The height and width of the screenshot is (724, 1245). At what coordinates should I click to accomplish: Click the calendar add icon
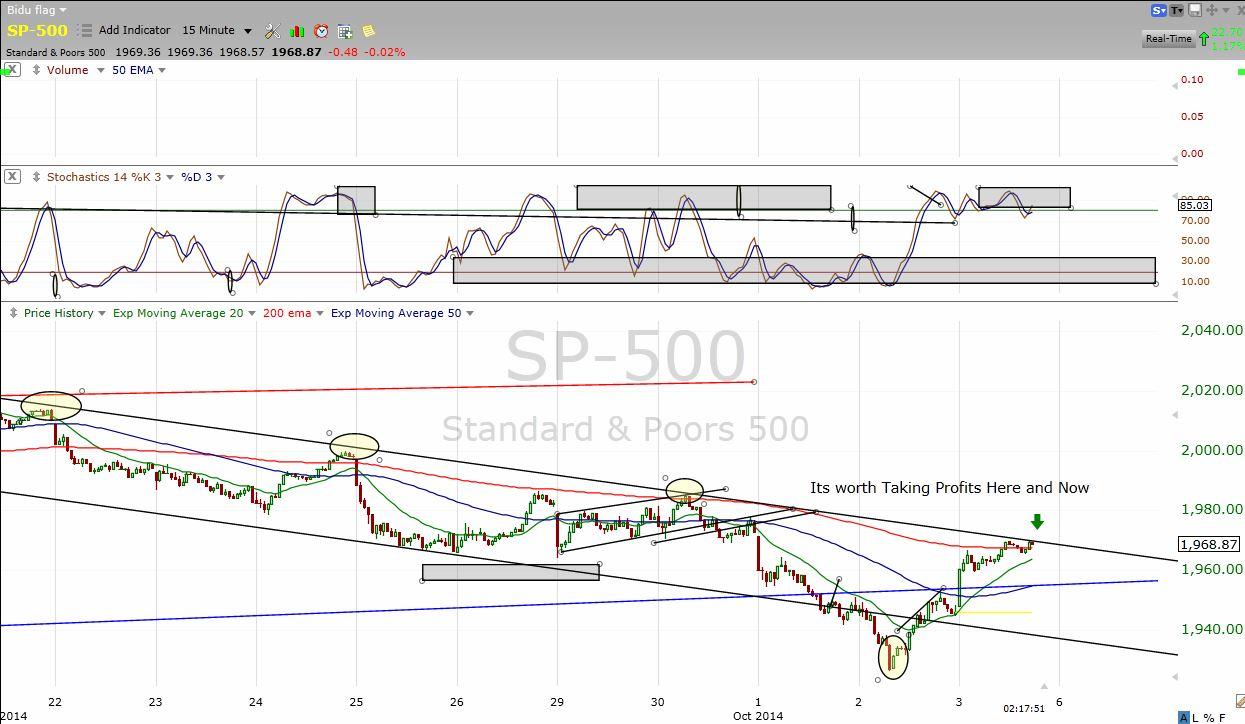coord(345,31)
